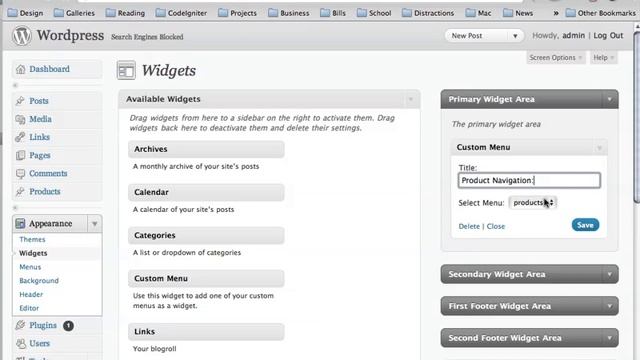The width and height of the screenshot is (640, 360).
Task: Open the New Post dropdown arrow
Action: [x=515, y=36]
